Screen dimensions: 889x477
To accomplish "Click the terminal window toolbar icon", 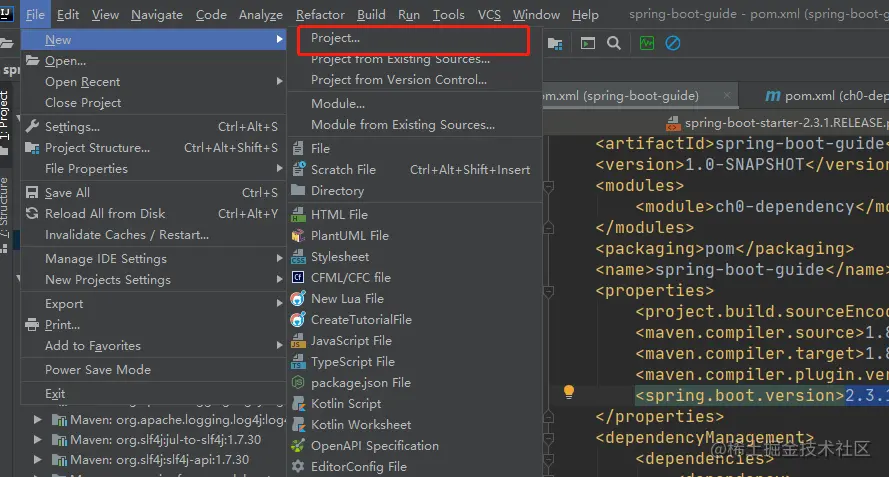I will pos(588,44).
